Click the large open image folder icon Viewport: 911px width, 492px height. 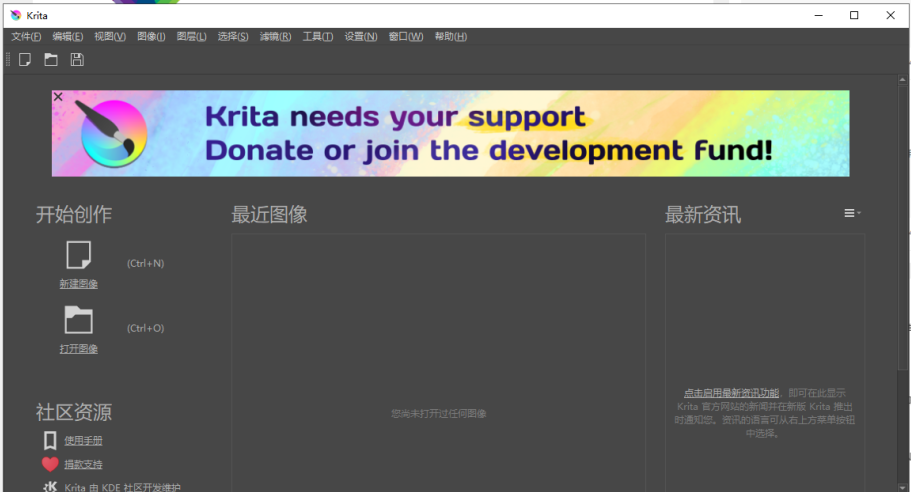click(x=78, y=320)
